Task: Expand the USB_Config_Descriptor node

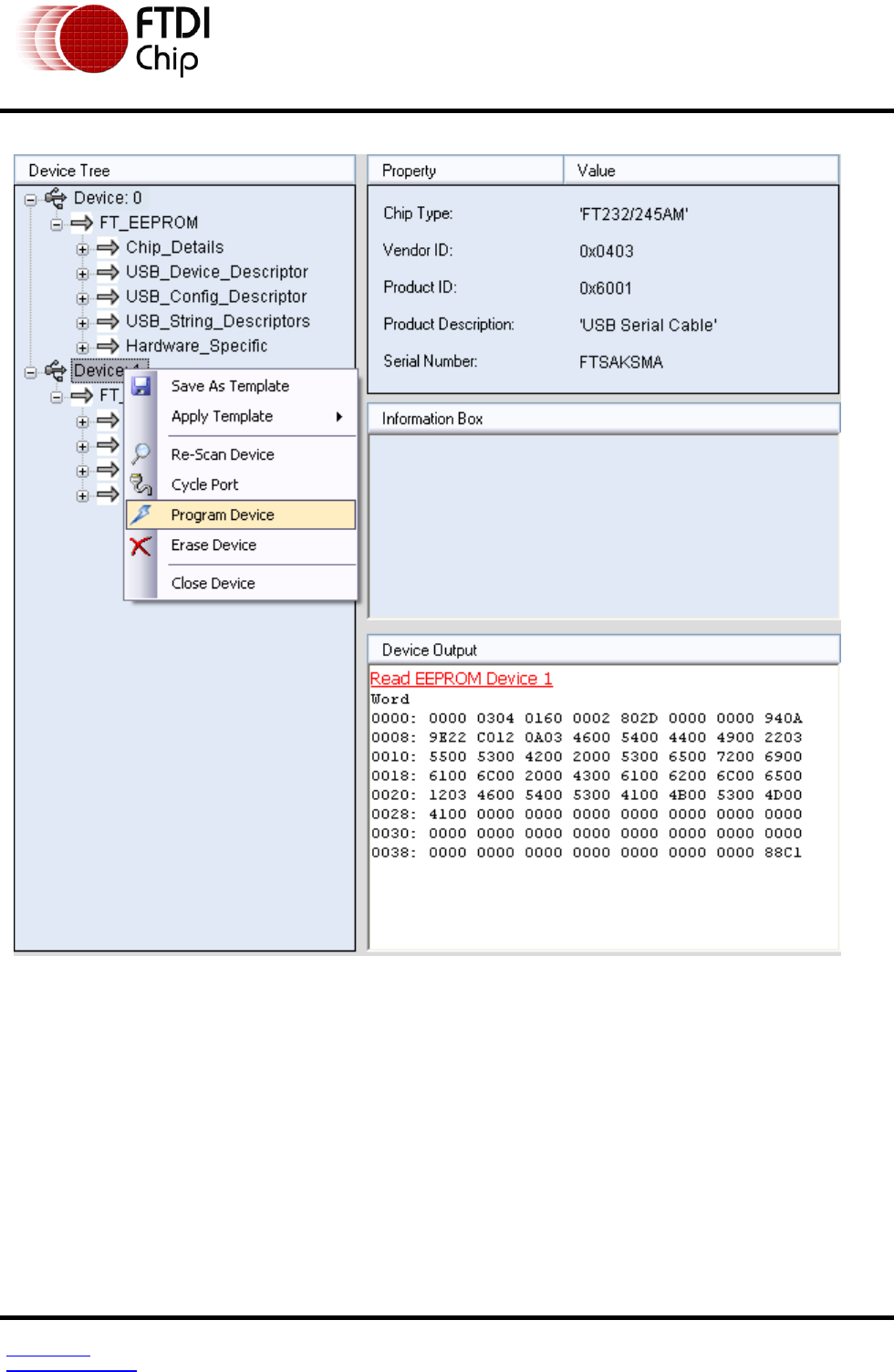Action: (x=83, y=298)
